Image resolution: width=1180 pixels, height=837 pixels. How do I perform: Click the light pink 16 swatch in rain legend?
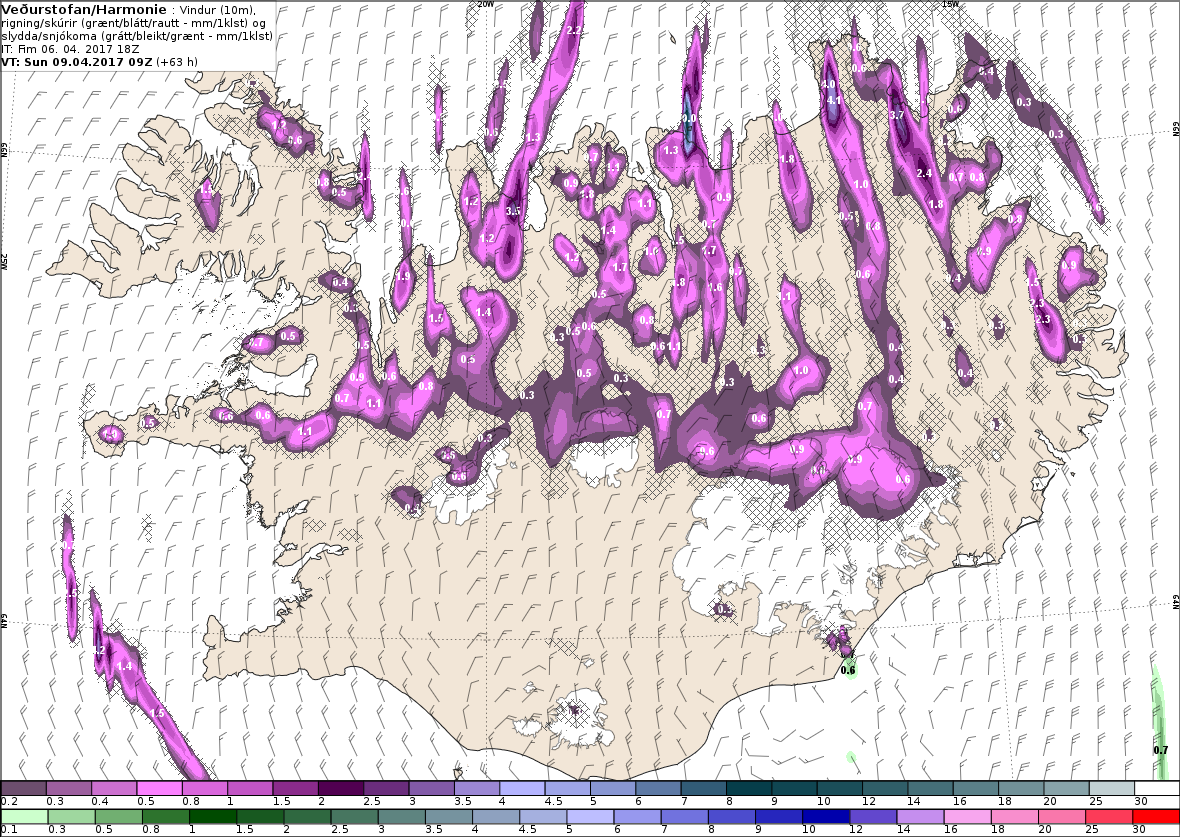[x=967, y=816]
